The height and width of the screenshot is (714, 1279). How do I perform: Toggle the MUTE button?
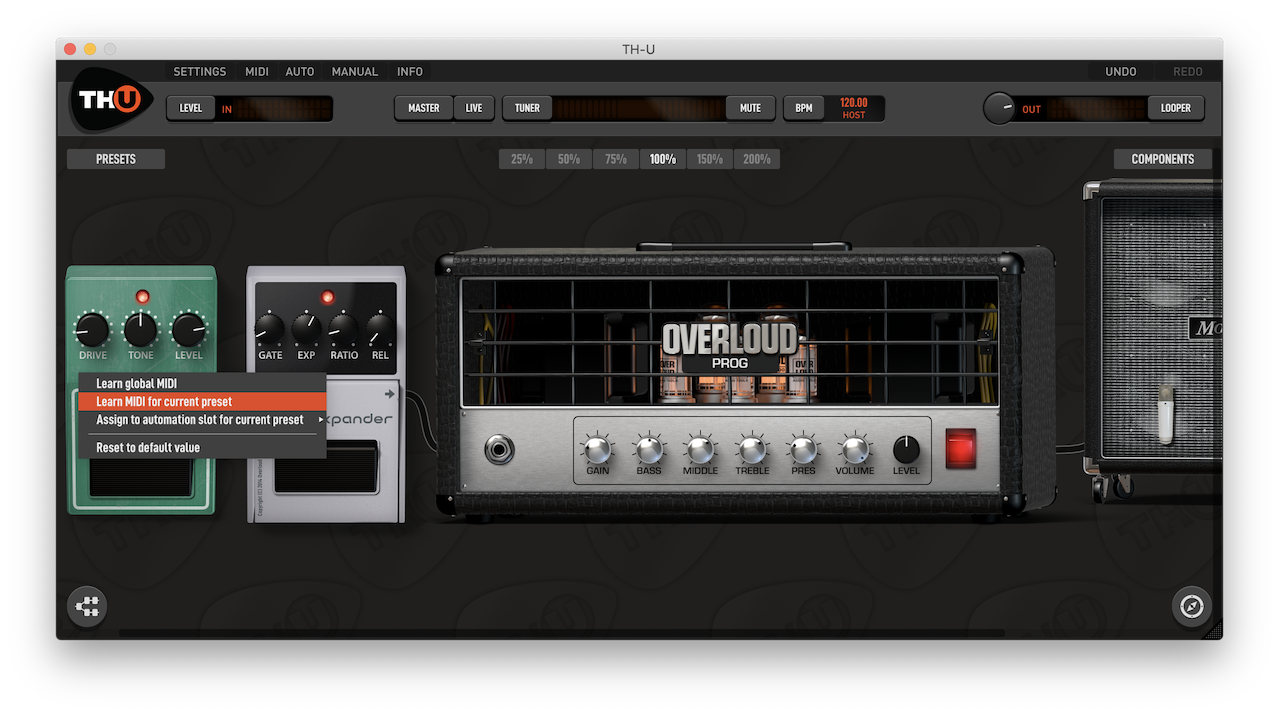tap(750, 108)
